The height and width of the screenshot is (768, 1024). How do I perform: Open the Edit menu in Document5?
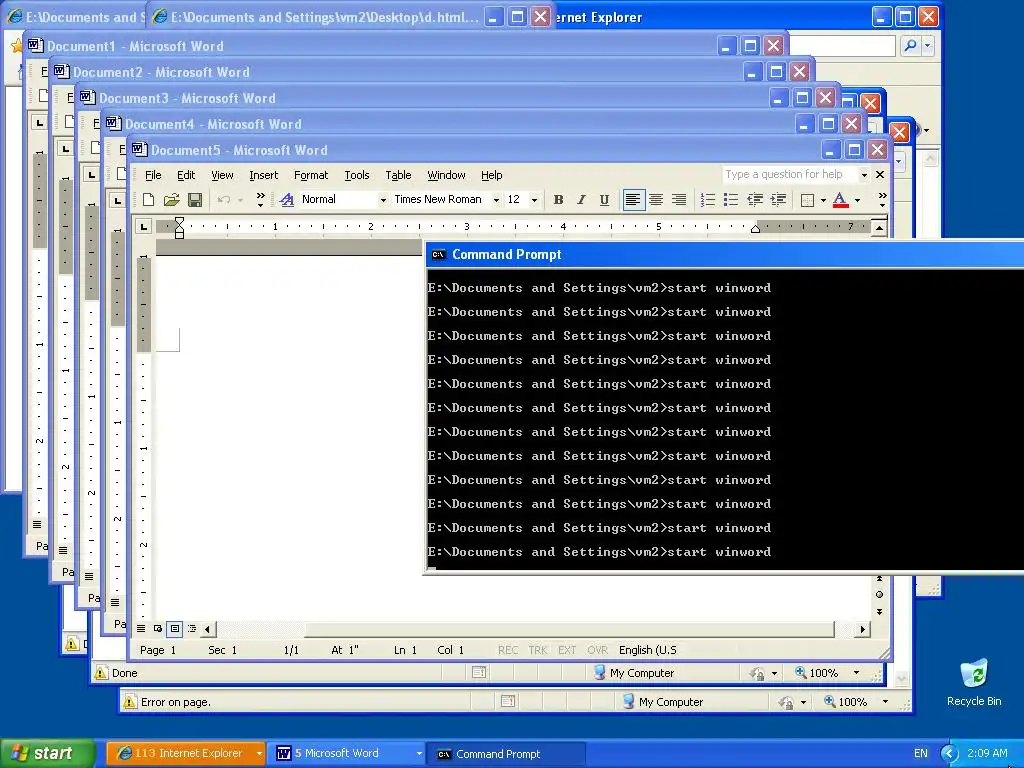point(186,175)
